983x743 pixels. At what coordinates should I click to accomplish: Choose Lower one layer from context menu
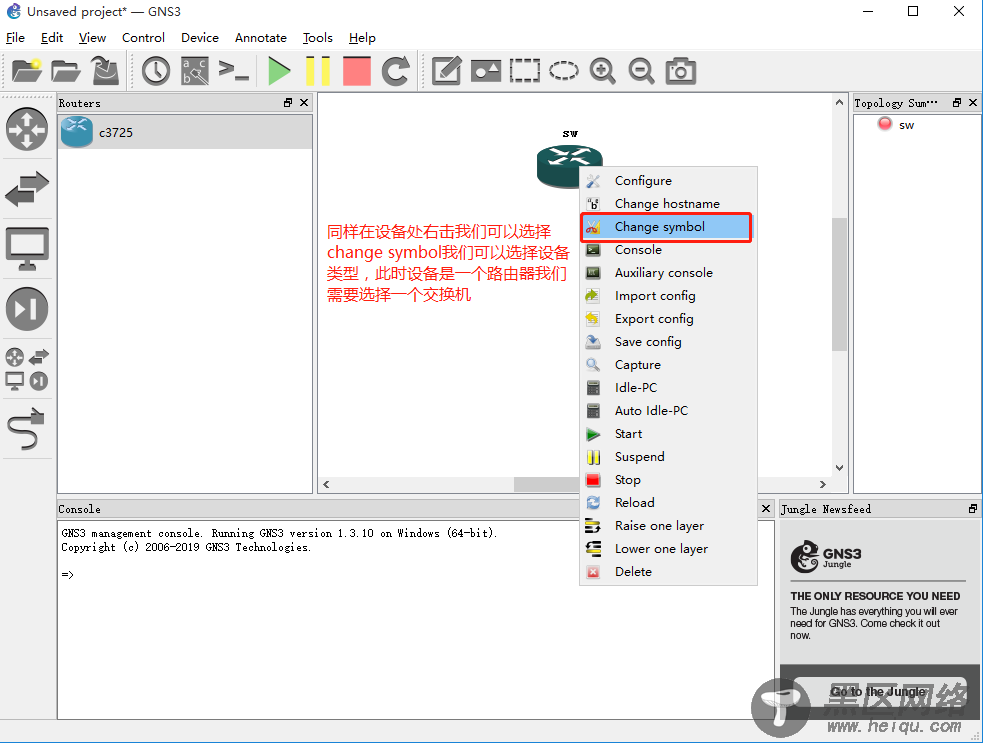668,549
